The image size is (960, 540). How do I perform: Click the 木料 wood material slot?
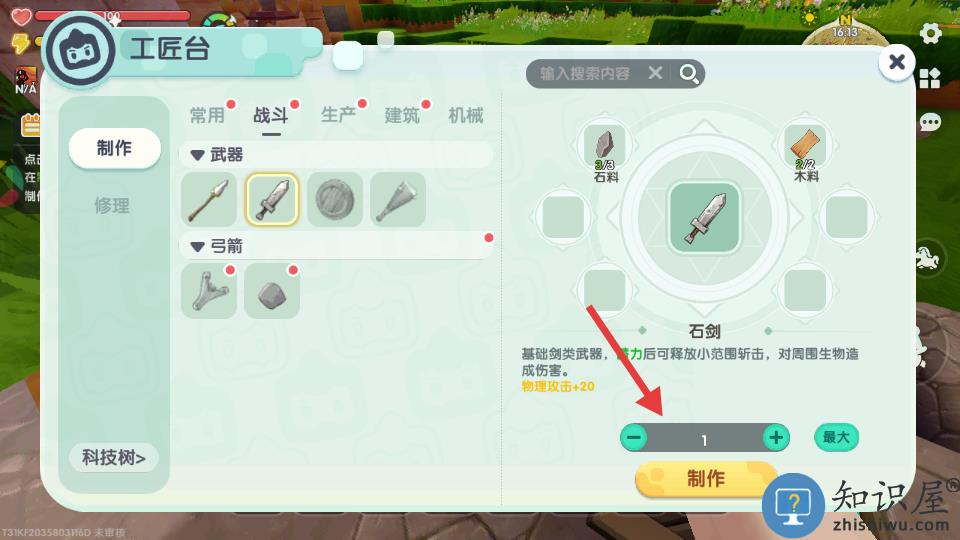805,147
